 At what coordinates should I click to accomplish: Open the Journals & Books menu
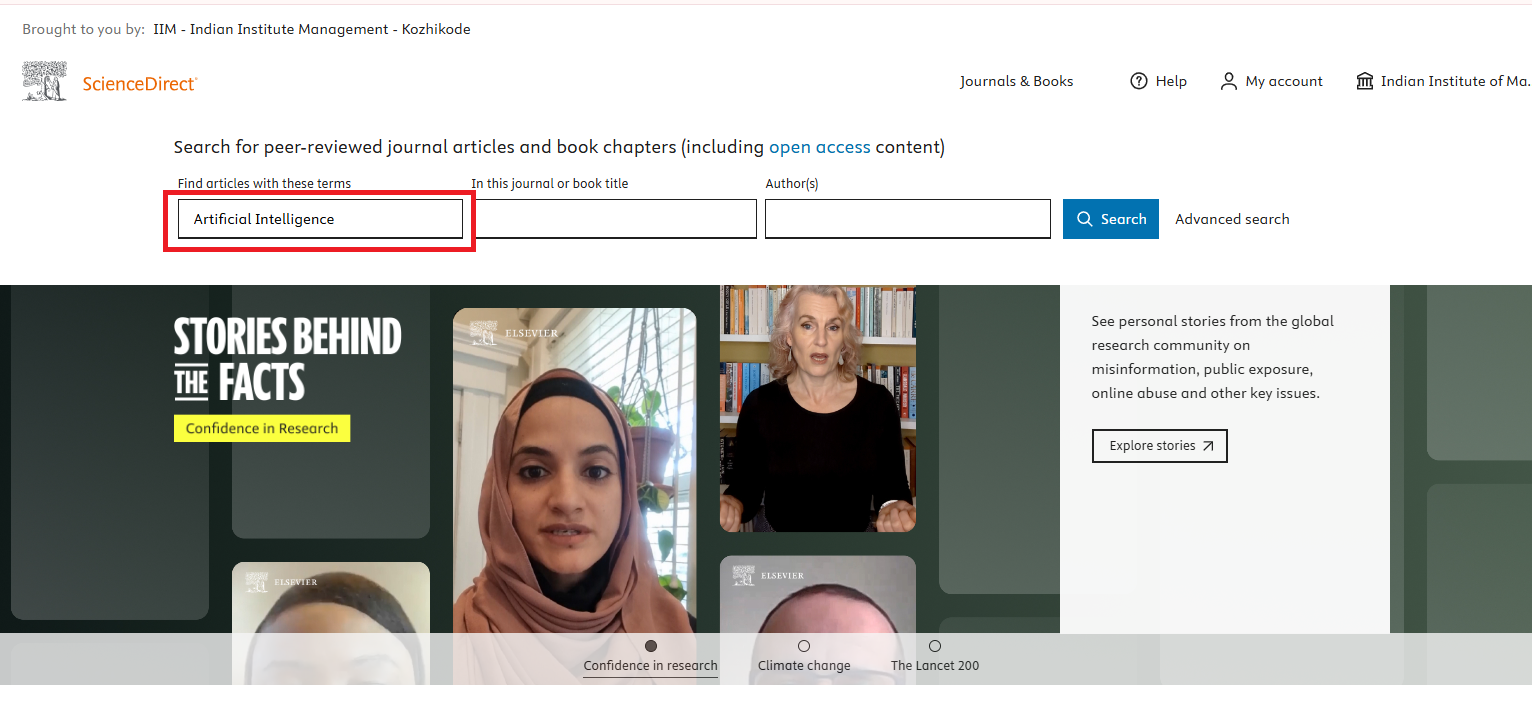1016,81
